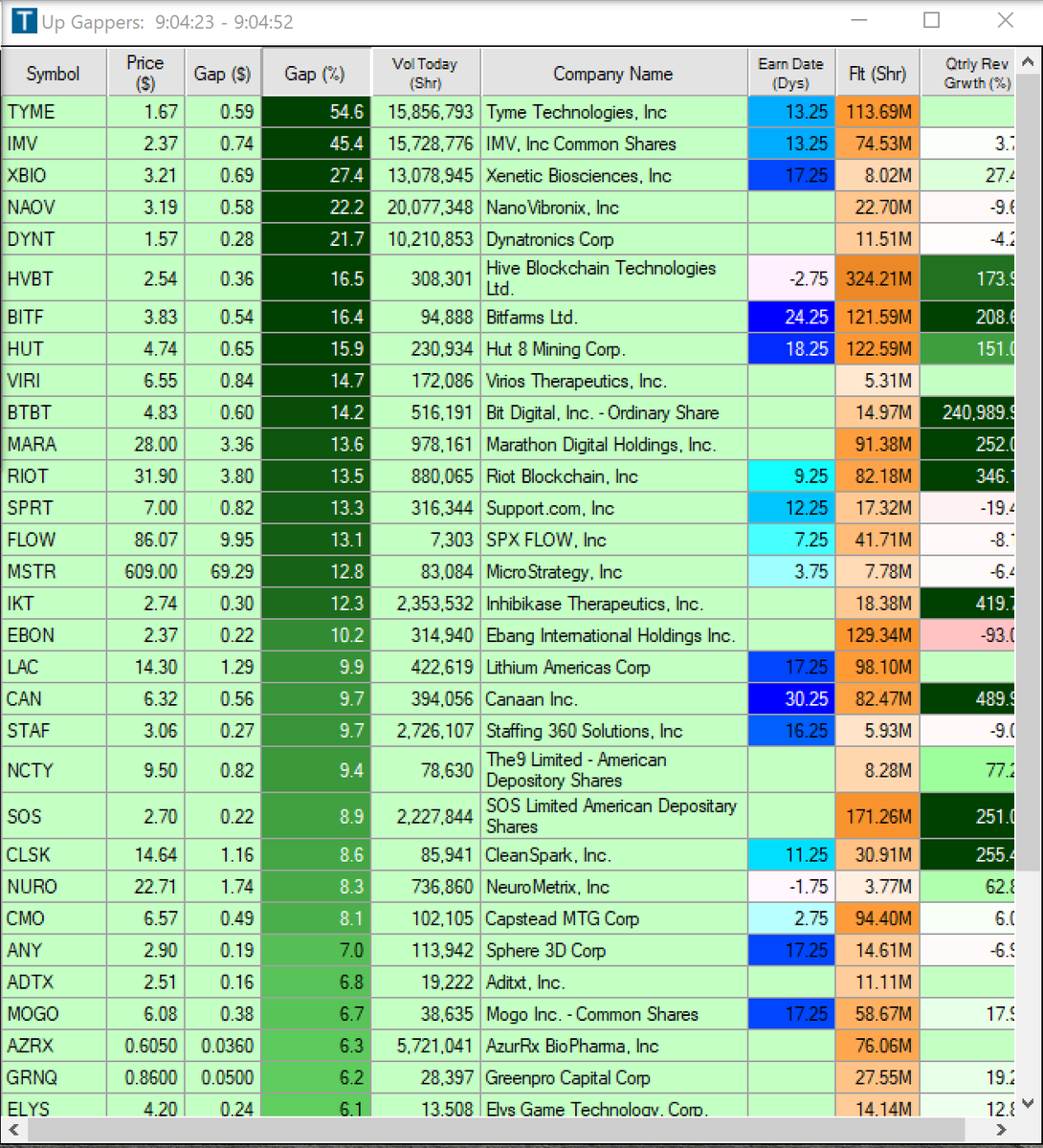The height and width of the screenshot is (1148, 1043).
Task: Sort by the Flt (Shr) column header
Action: [x=877, y=74]
